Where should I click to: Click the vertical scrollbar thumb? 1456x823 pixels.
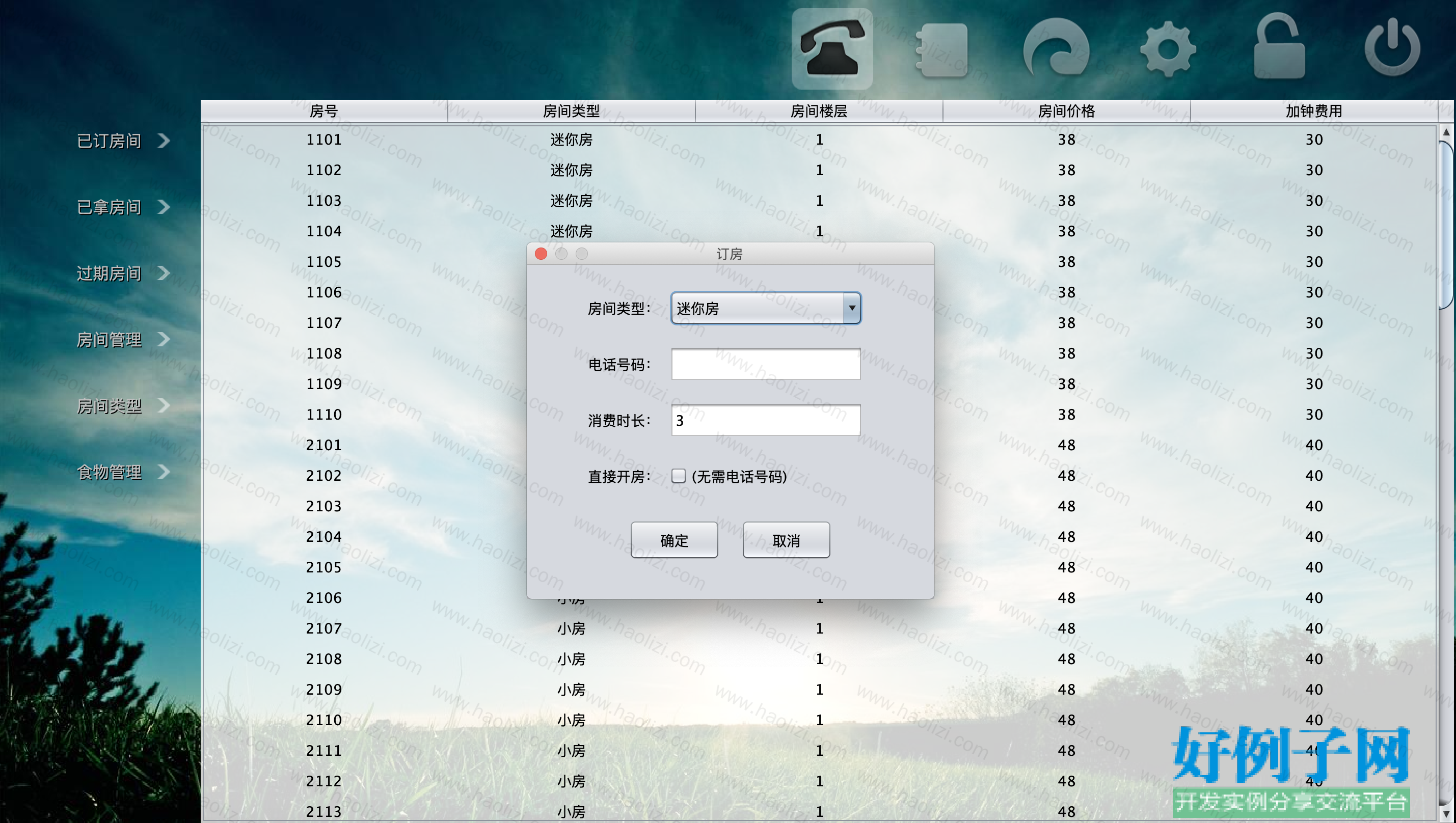[x=1446, y=225]
